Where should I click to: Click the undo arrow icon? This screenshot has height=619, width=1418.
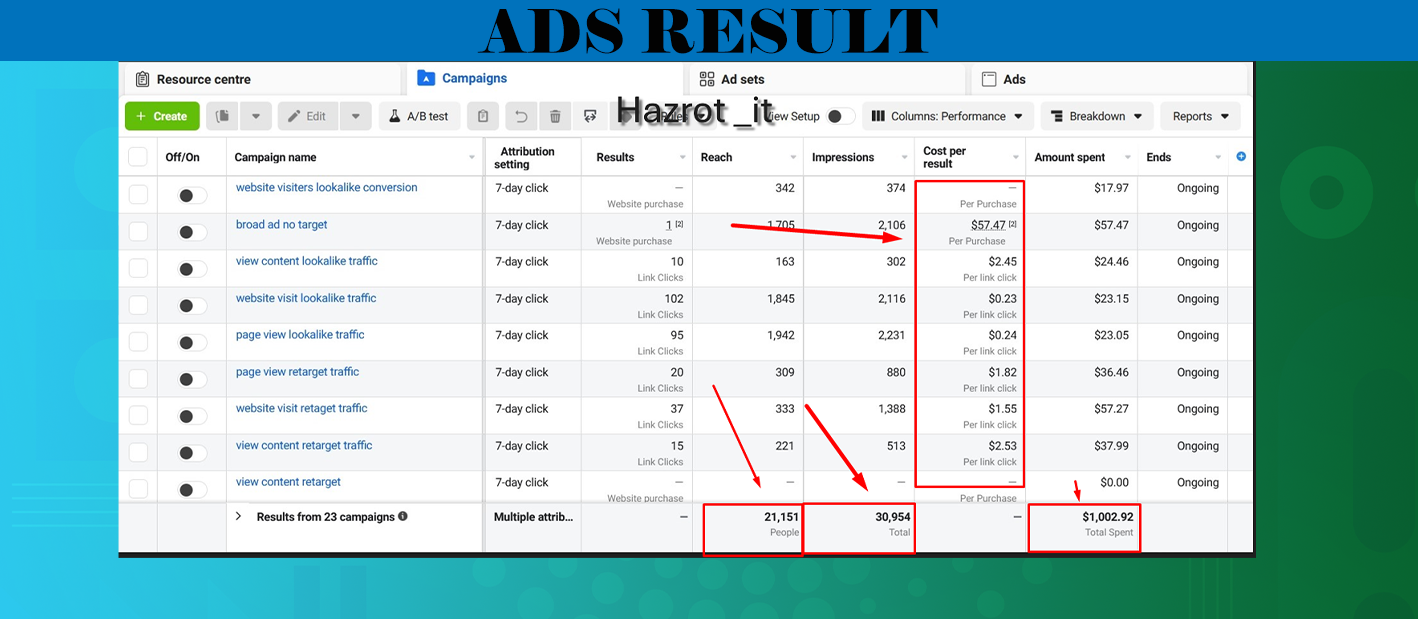pyautogui.click(x=521, y=116)
